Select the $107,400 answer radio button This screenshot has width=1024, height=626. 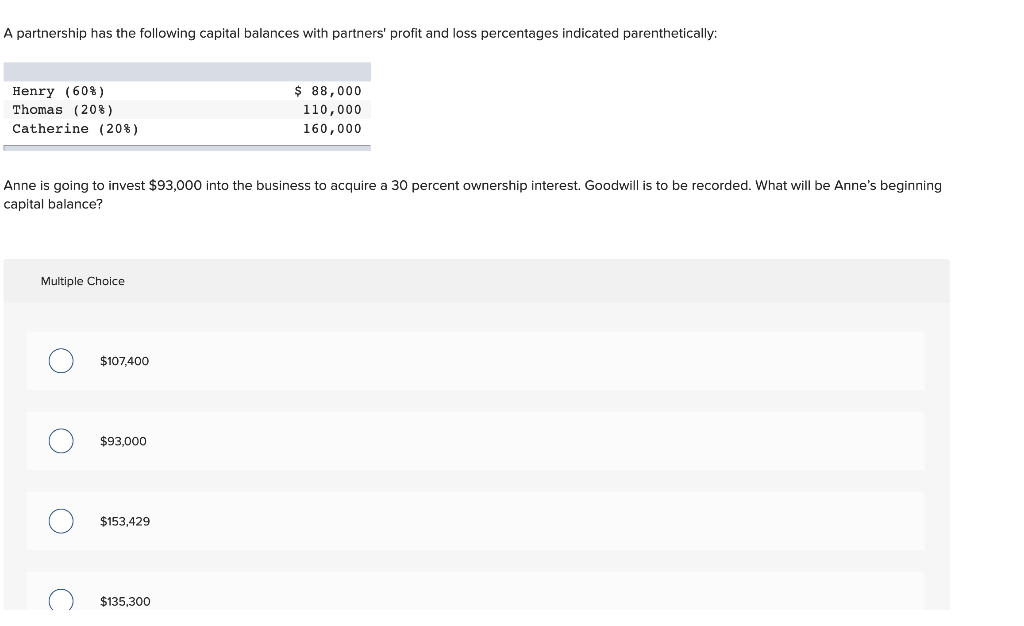[x=60, y=360]
